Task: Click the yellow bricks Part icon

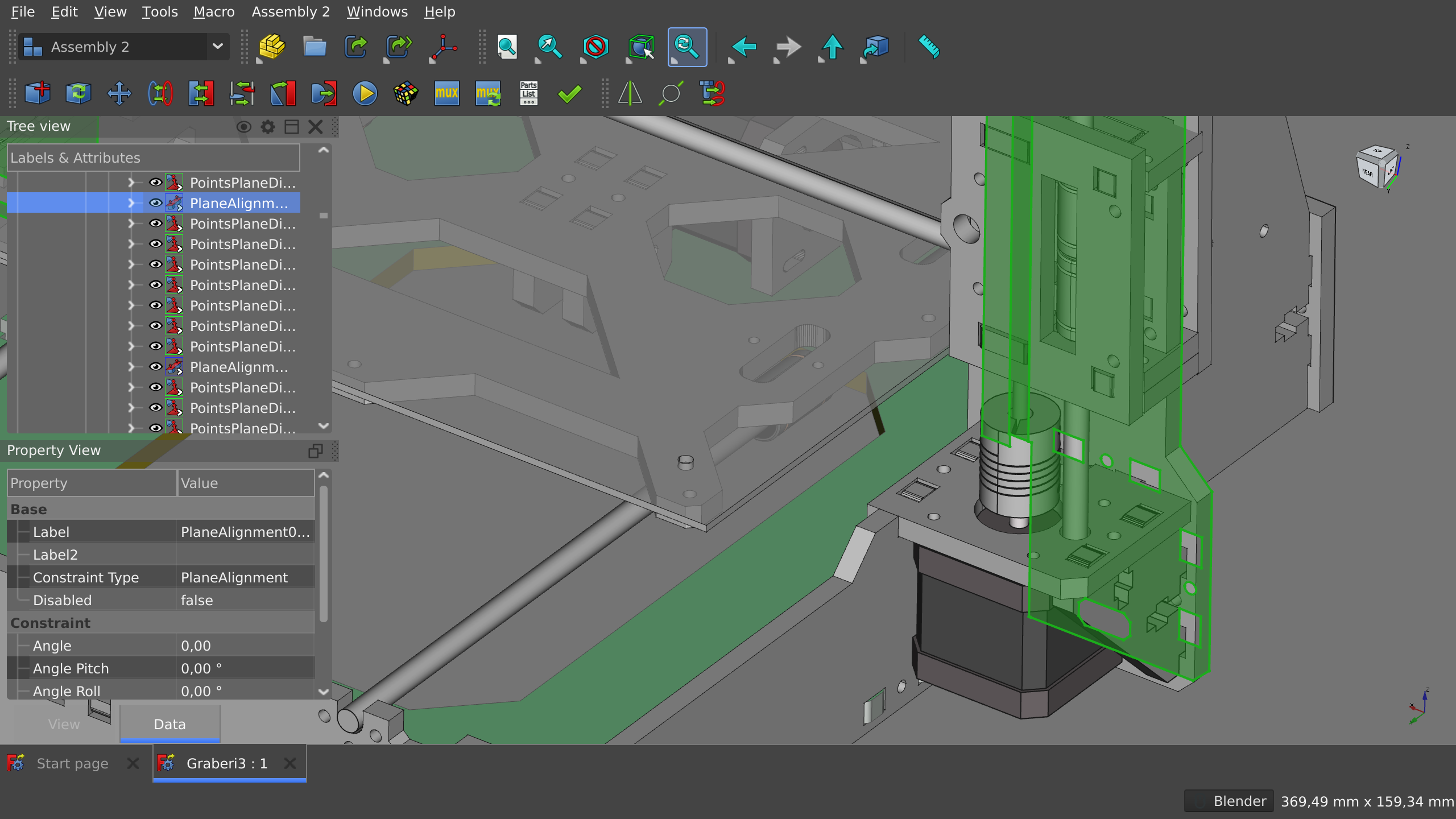Action: [x=272, y=47]
